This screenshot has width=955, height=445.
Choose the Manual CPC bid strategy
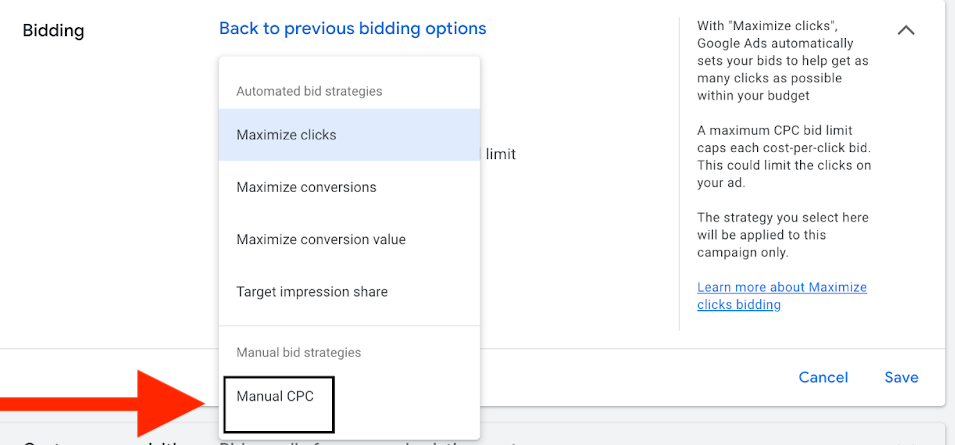coord(275,396)
